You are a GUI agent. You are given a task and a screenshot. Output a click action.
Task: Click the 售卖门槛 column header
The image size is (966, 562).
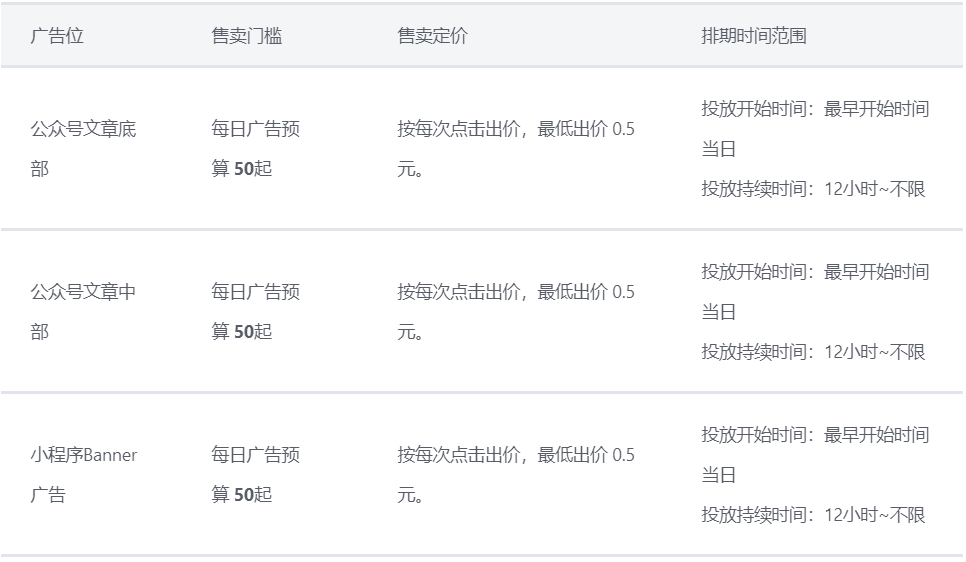pyautogui.click(x=247, y=36)
